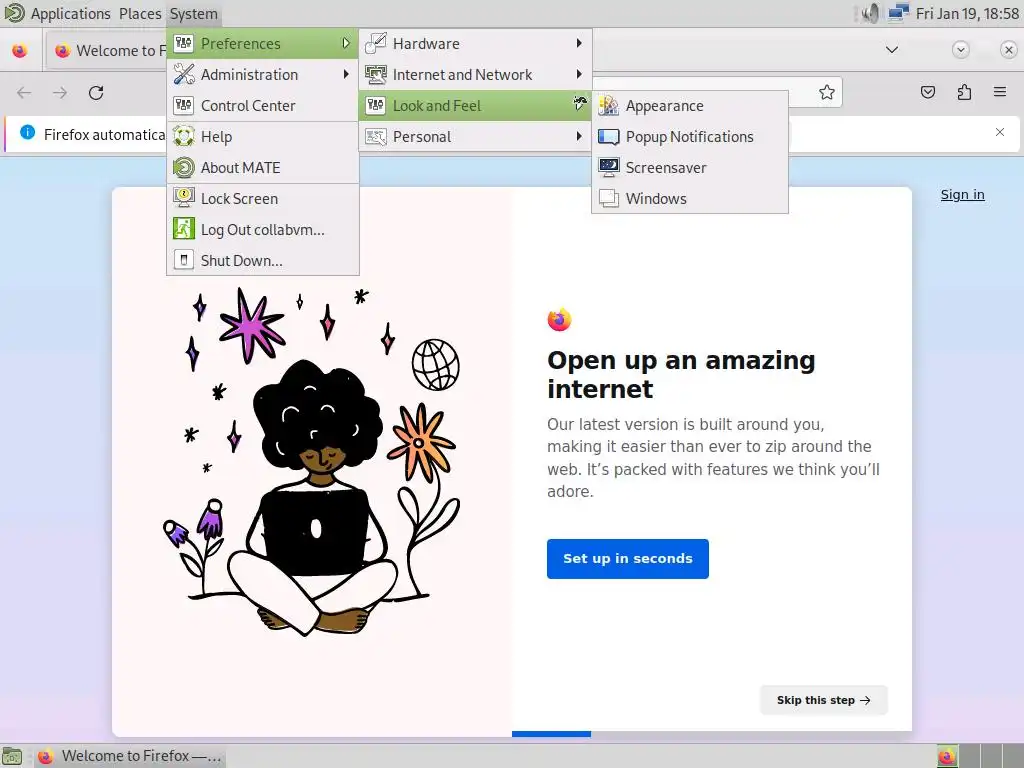Click the About MATE logo icon
Screen dimensions: 1024x768
[184, 168]
